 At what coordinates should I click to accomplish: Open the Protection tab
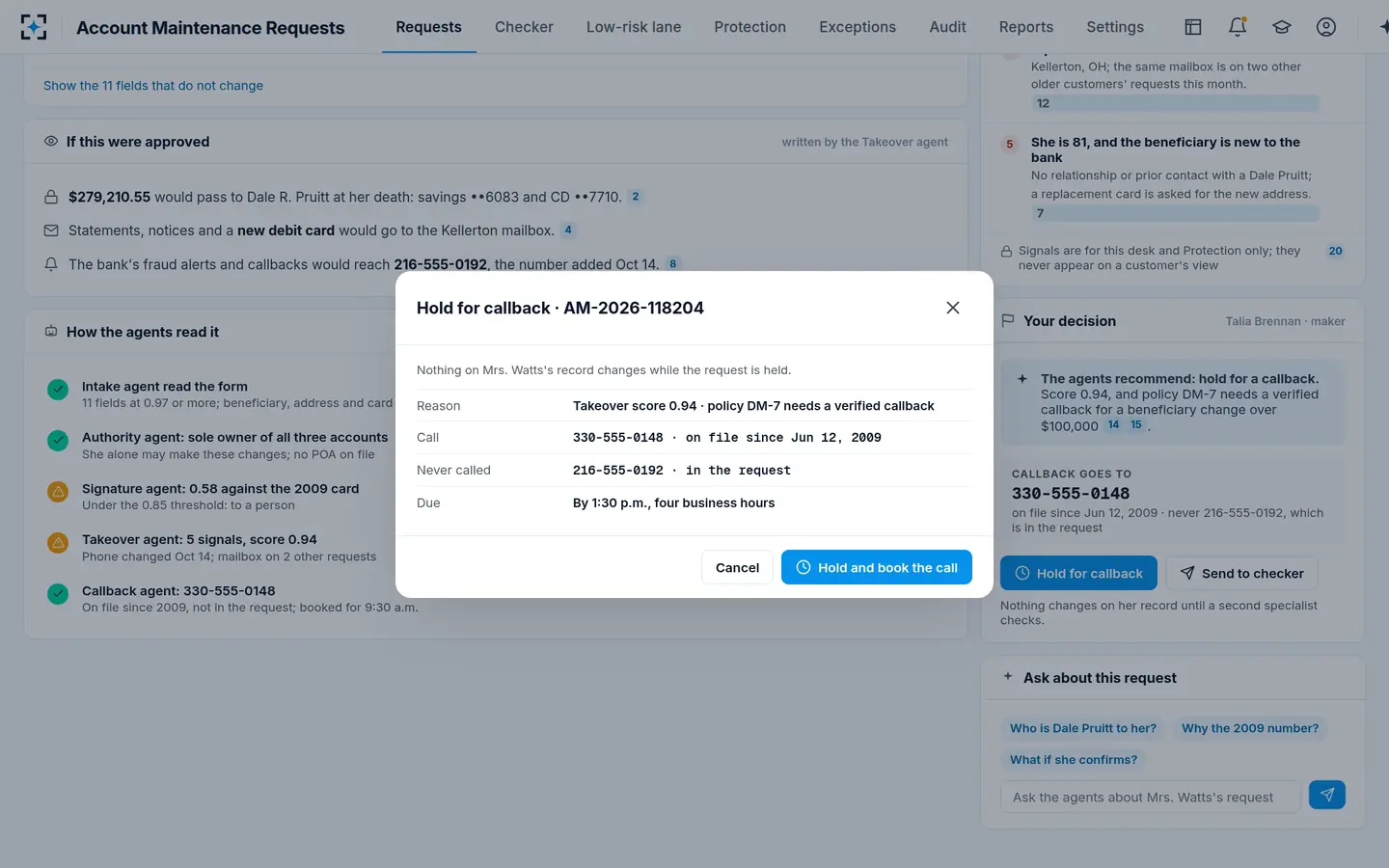click(x=749, y=27)
